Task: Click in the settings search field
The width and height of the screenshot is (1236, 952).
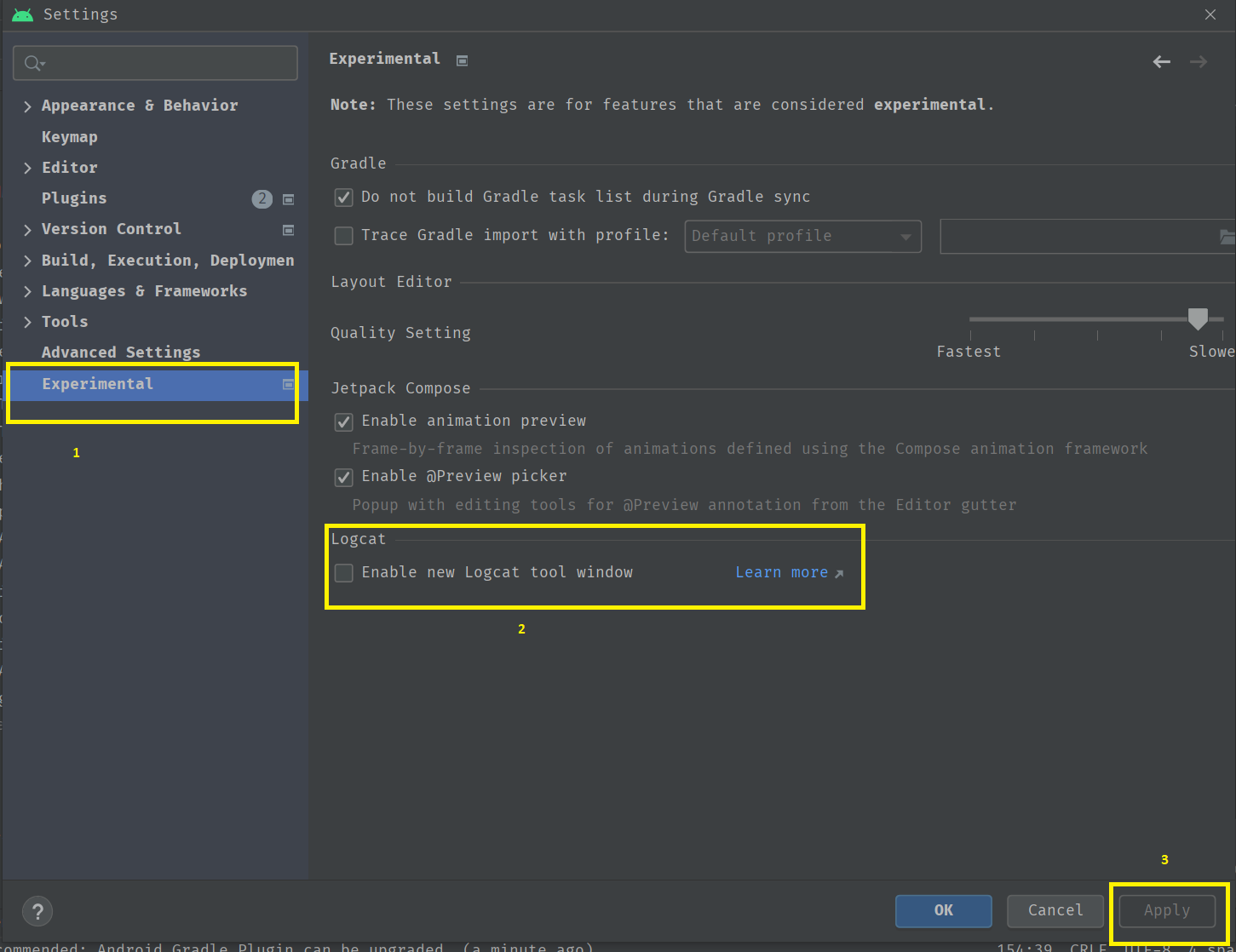Action: (155, 63)
